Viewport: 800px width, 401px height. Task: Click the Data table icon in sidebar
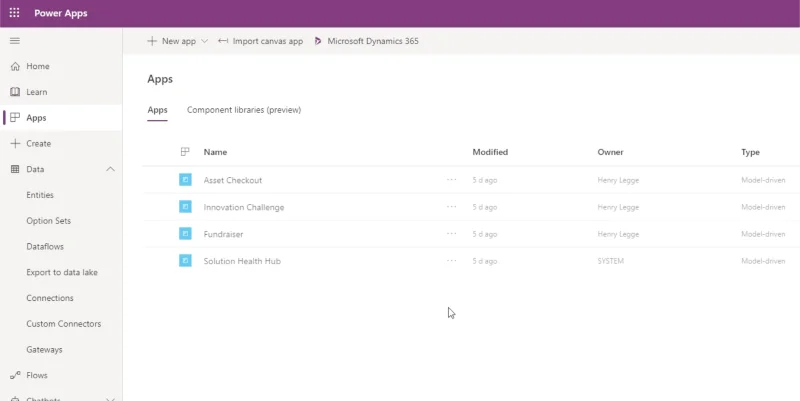tap(15, 169)
